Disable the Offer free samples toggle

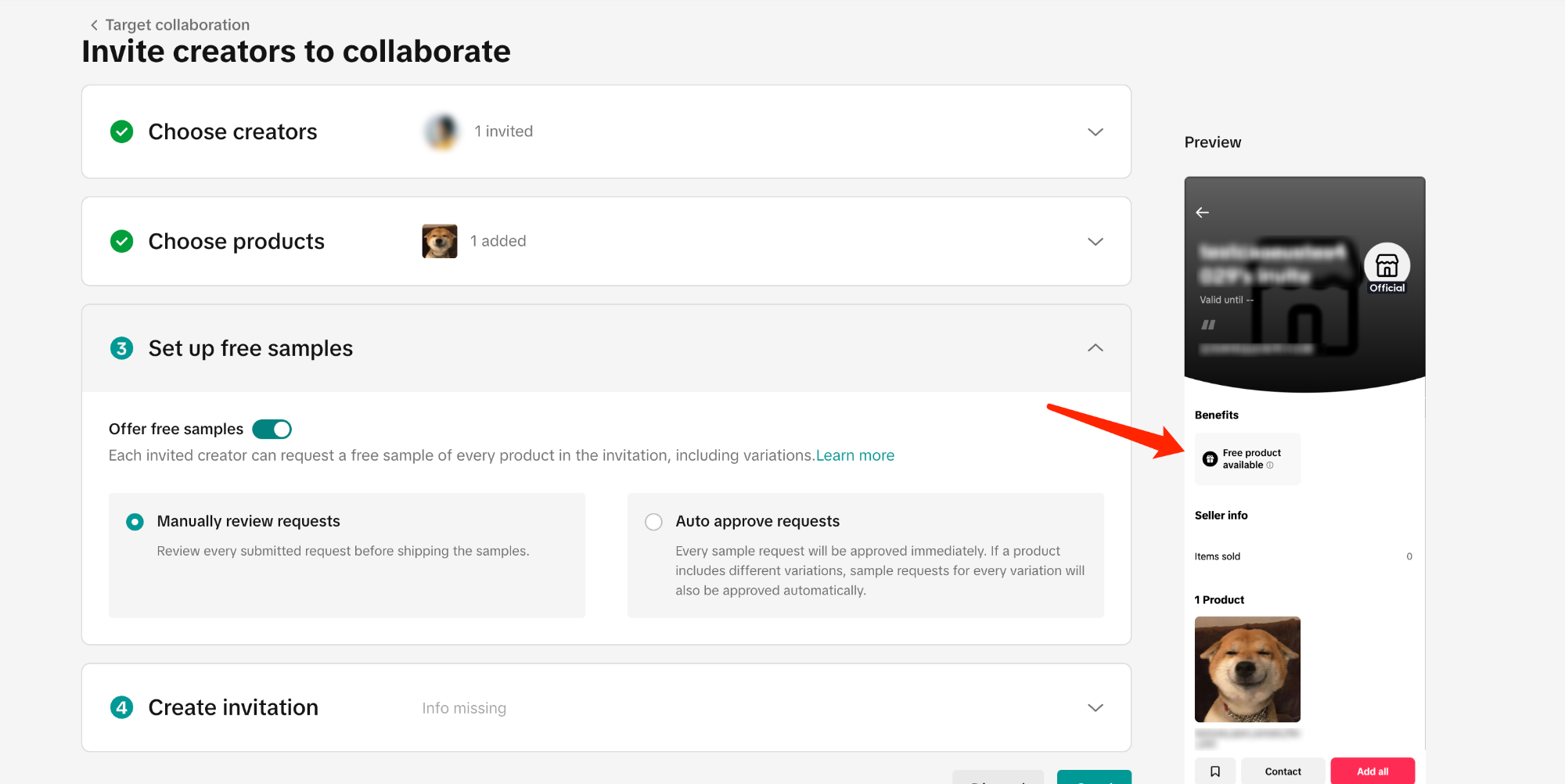click(272, 430)
